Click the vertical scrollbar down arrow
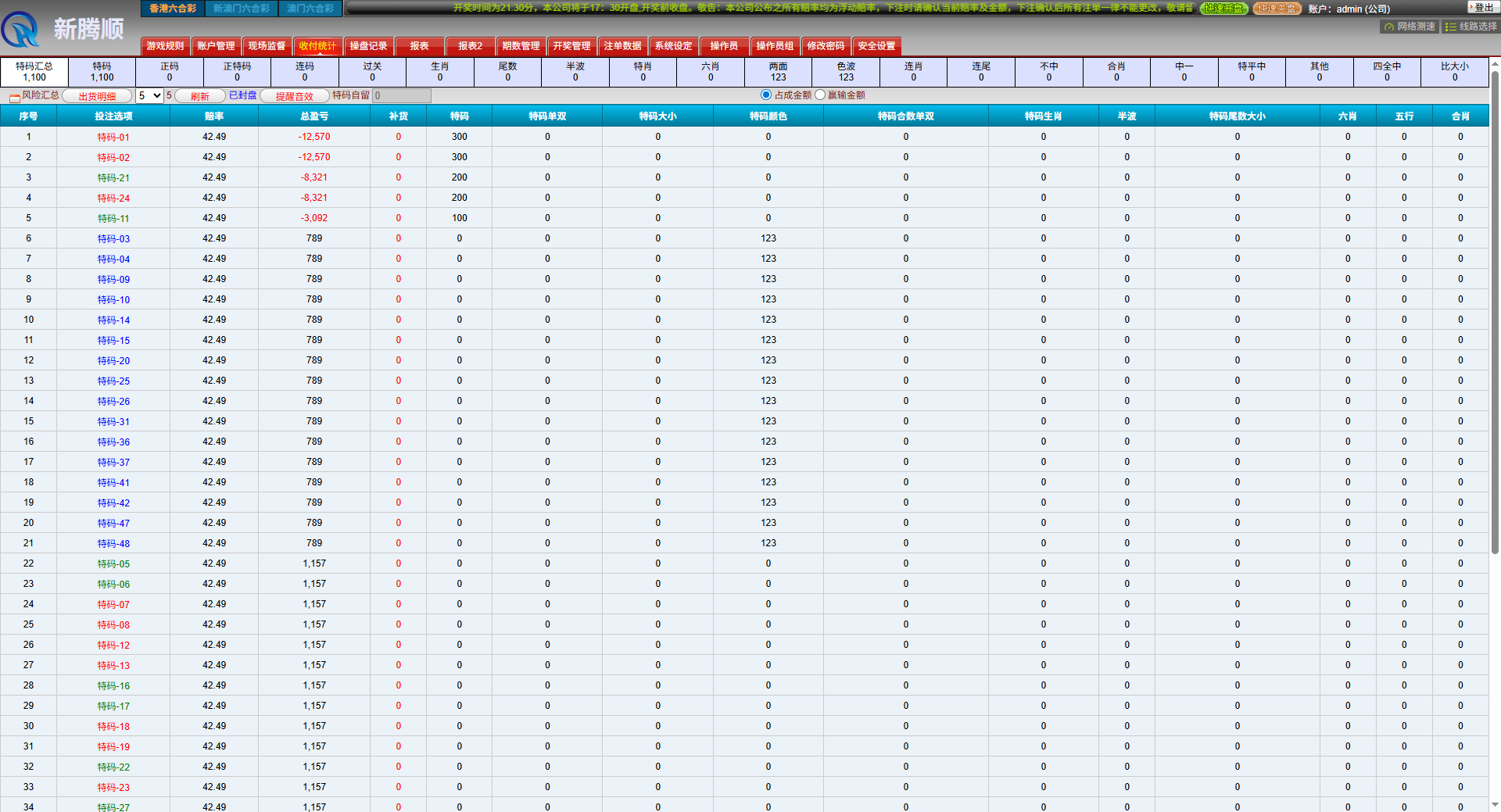Image resolution: width=1501 pixels, height=812 pixels. click(x=1495, y=804)
